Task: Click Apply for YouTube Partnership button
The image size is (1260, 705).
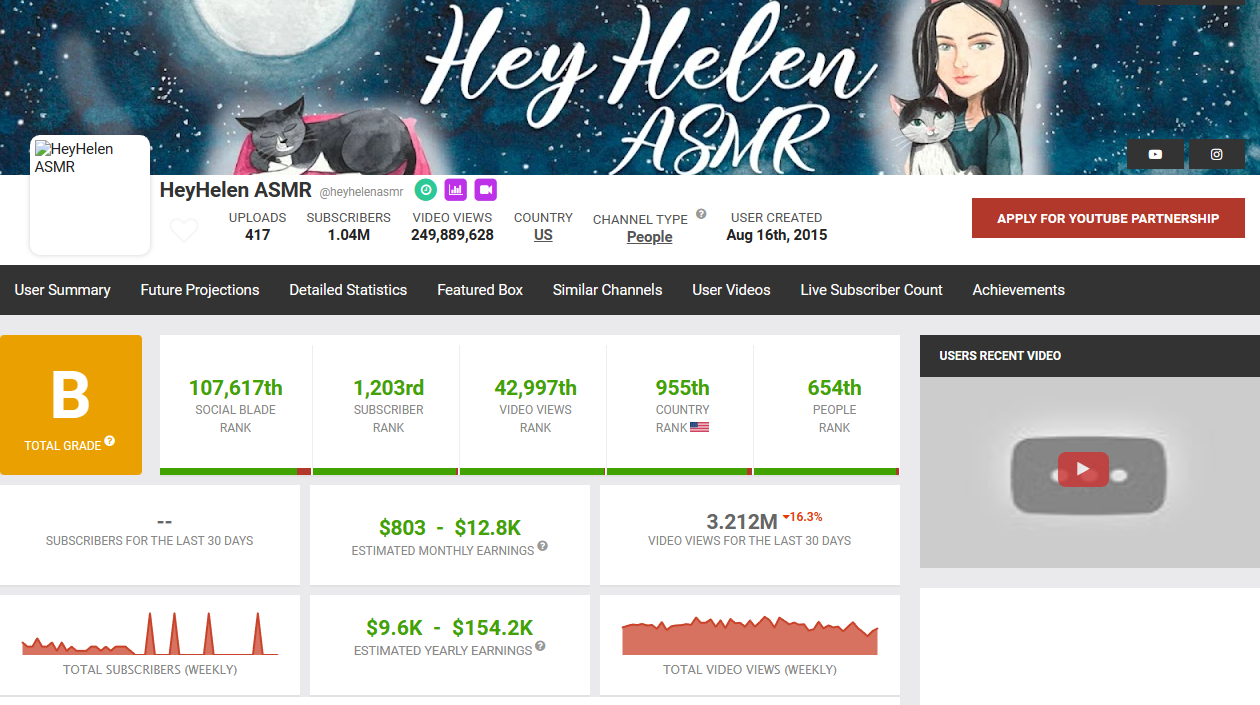Action: click(1108, 218)
